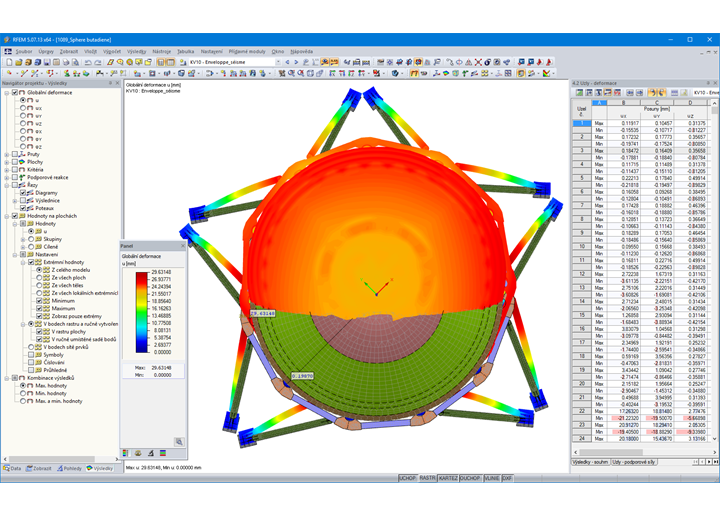
Task: Click the orange back arrow in table toolbar
Action: 652,93
